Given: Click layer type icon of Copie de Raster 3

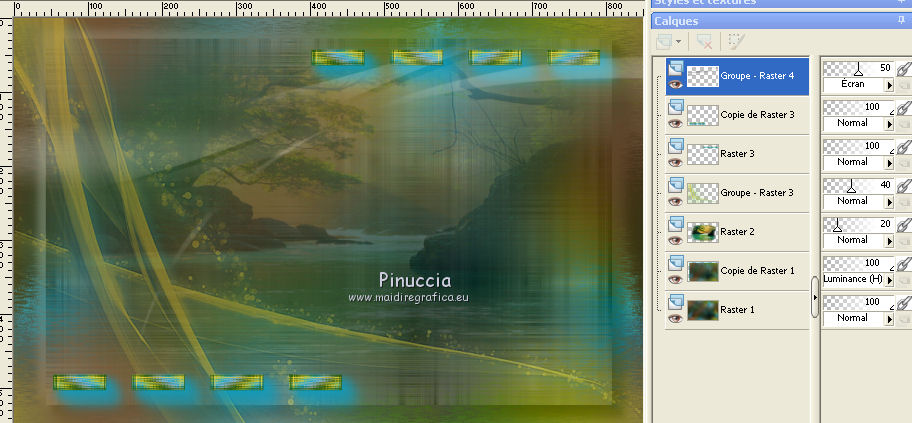Looking at the screenshot, I should click(676, 107).
